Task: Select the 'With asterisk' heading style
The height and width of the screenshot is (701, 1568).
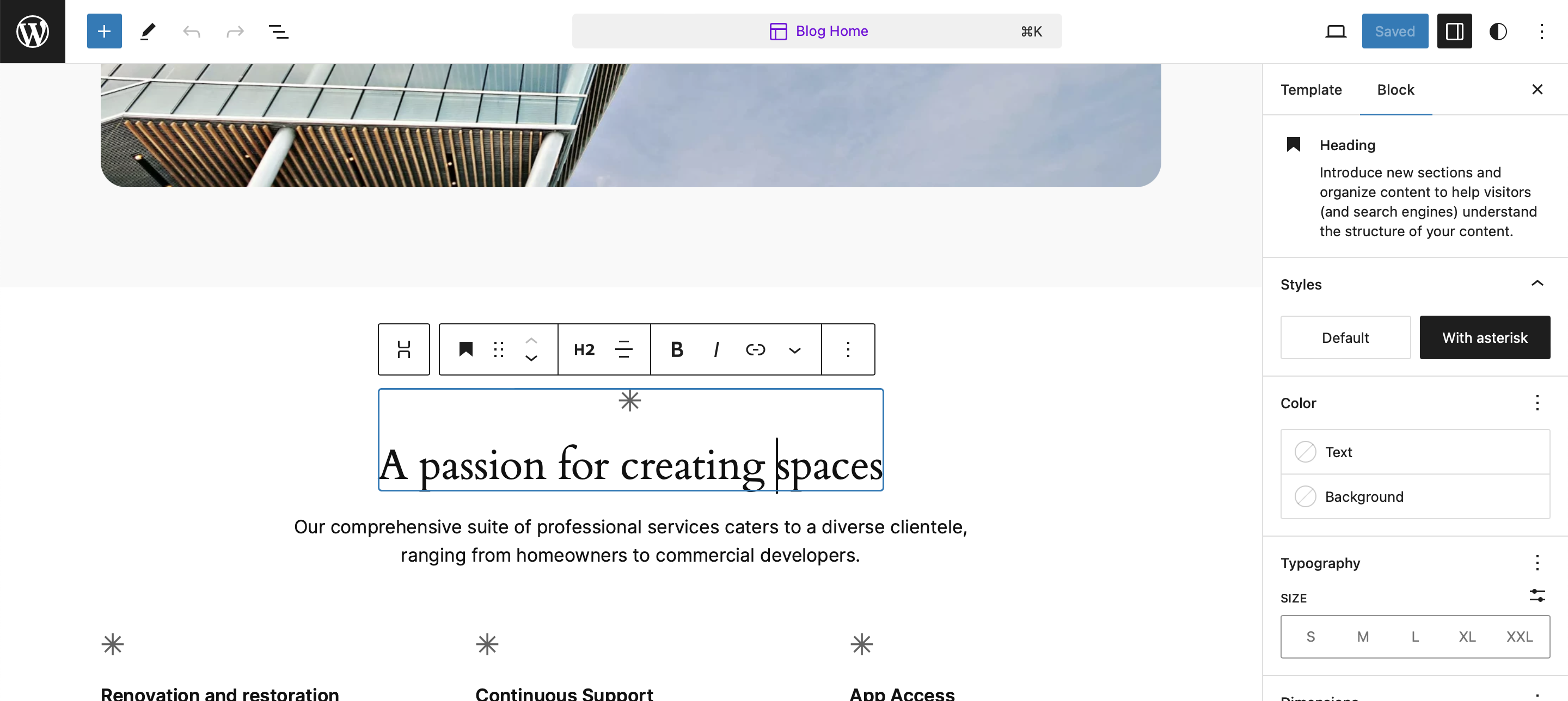Action: pos(1485,337)
